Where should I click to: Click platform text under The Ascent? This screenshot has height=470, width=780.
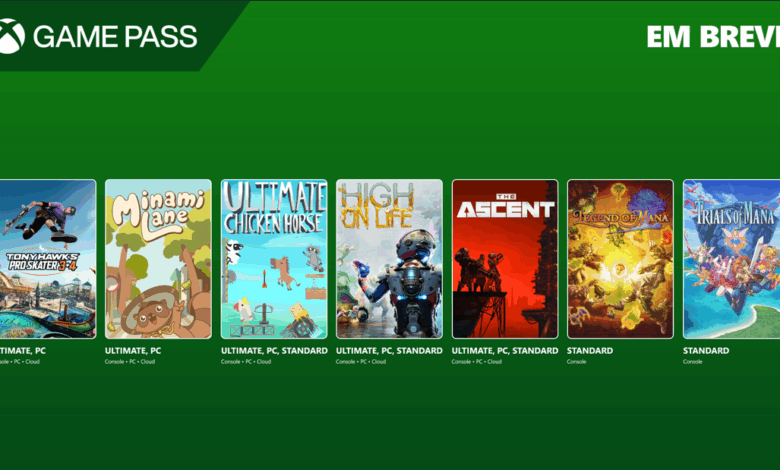pyautogui.click(x=477, y=362)
